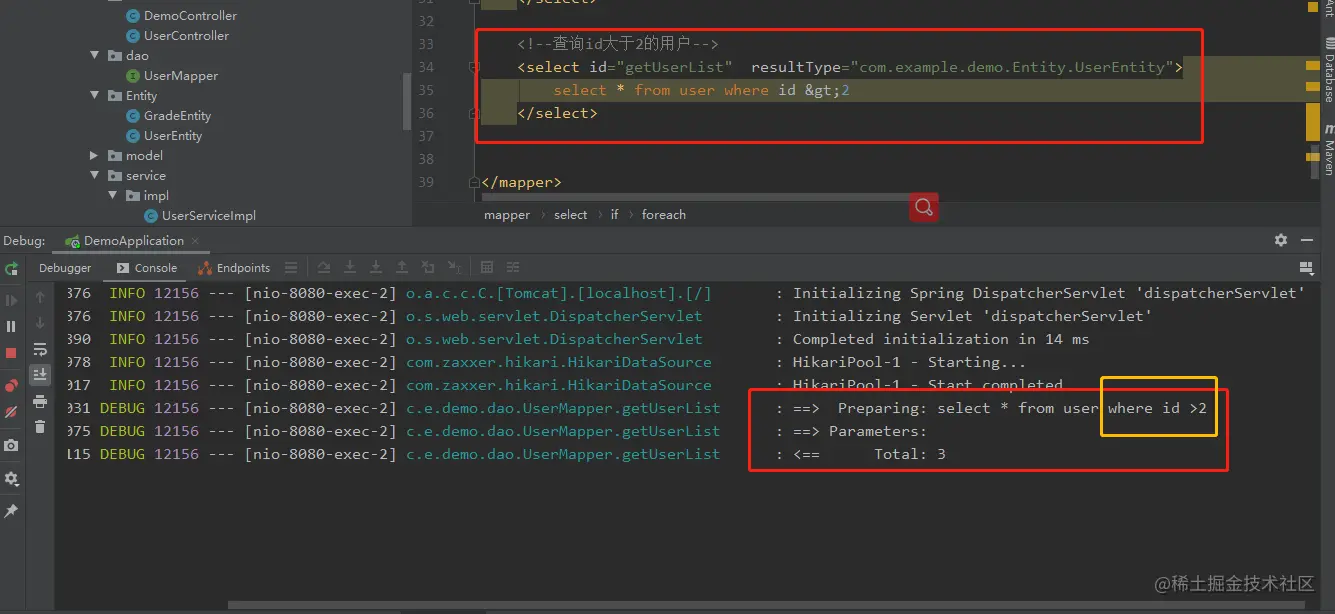This screenshot has width=1335, height=614.
Task: Toggle soft-wrap in console
Action: (40, 349)
